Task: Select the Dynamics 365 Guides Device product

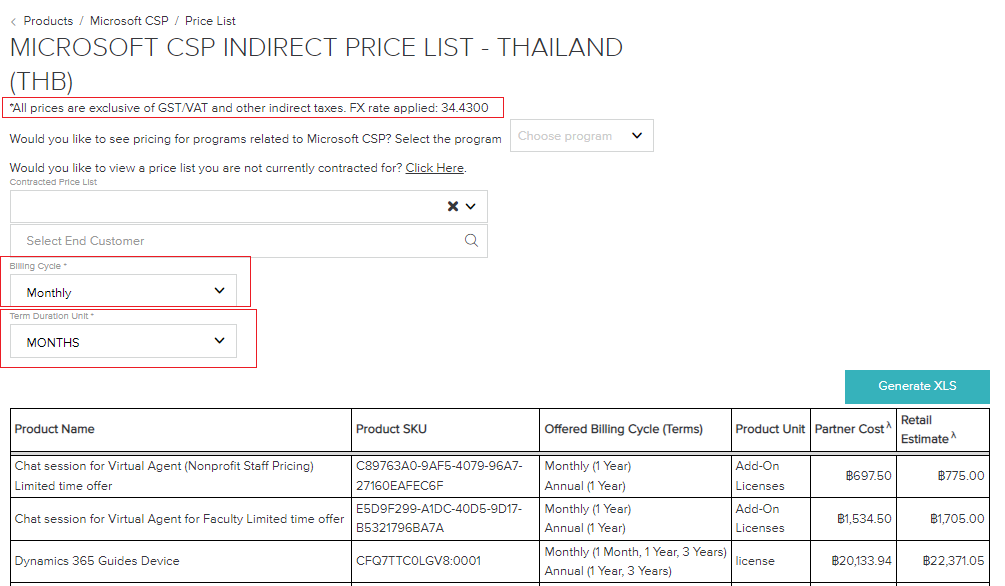Action: [x=97, y=561]
